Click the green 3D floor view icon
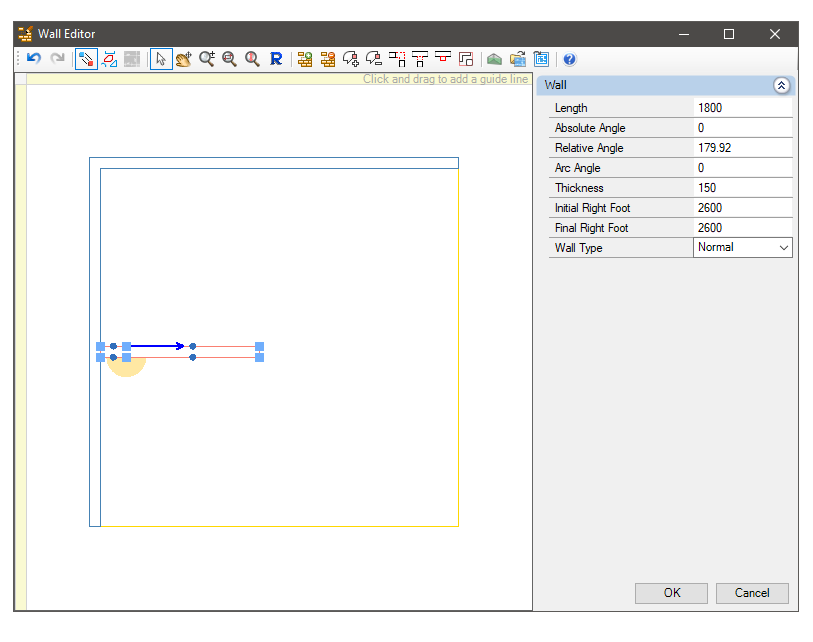 tap(495, 59)
